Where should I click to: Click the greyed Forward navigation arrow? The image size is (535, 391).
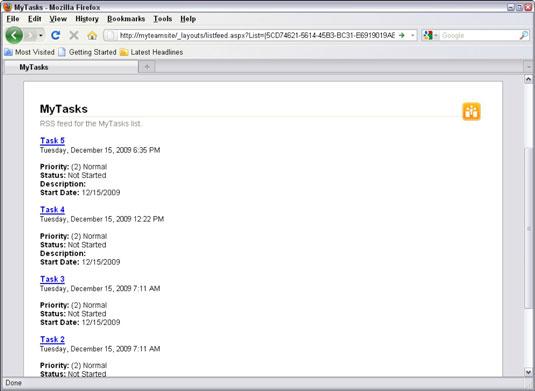(31, 35)
